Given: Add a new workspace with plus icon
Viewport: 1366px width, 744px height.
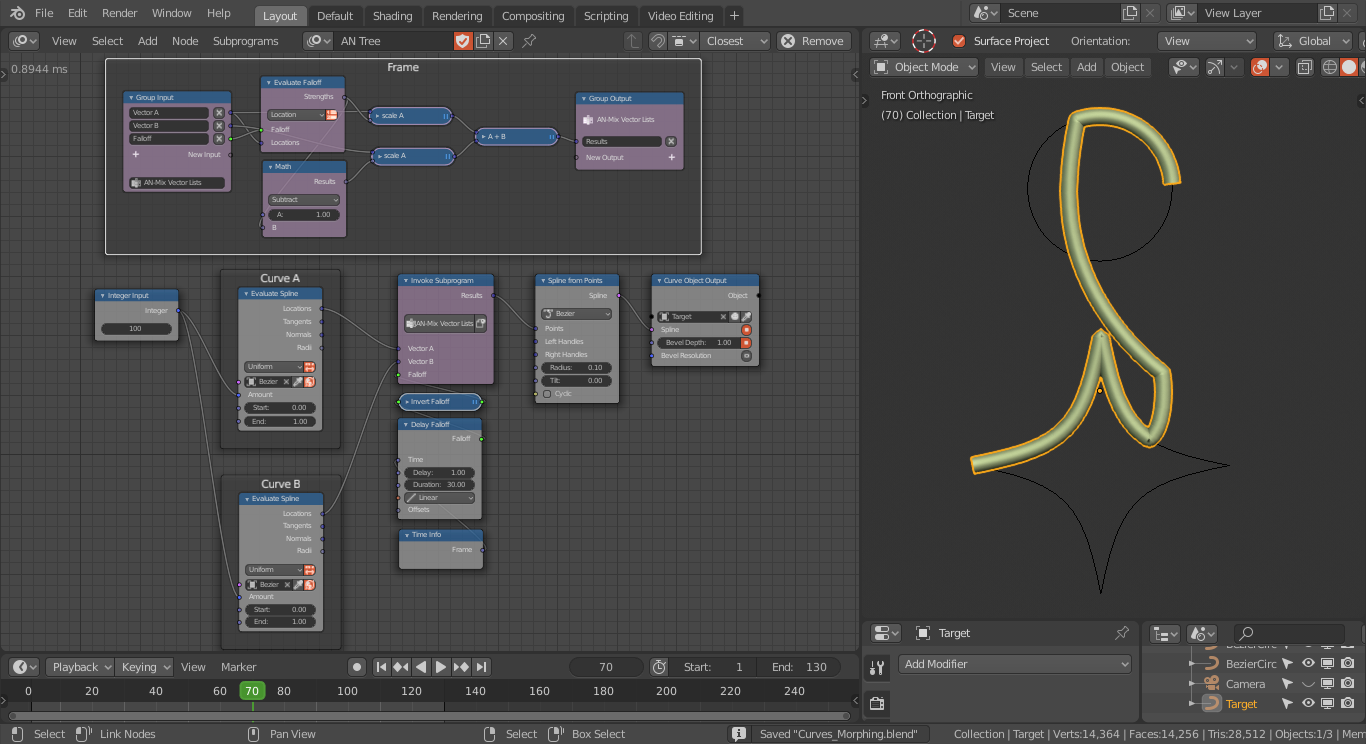Looking at the screenshot, I should point(734,16).
